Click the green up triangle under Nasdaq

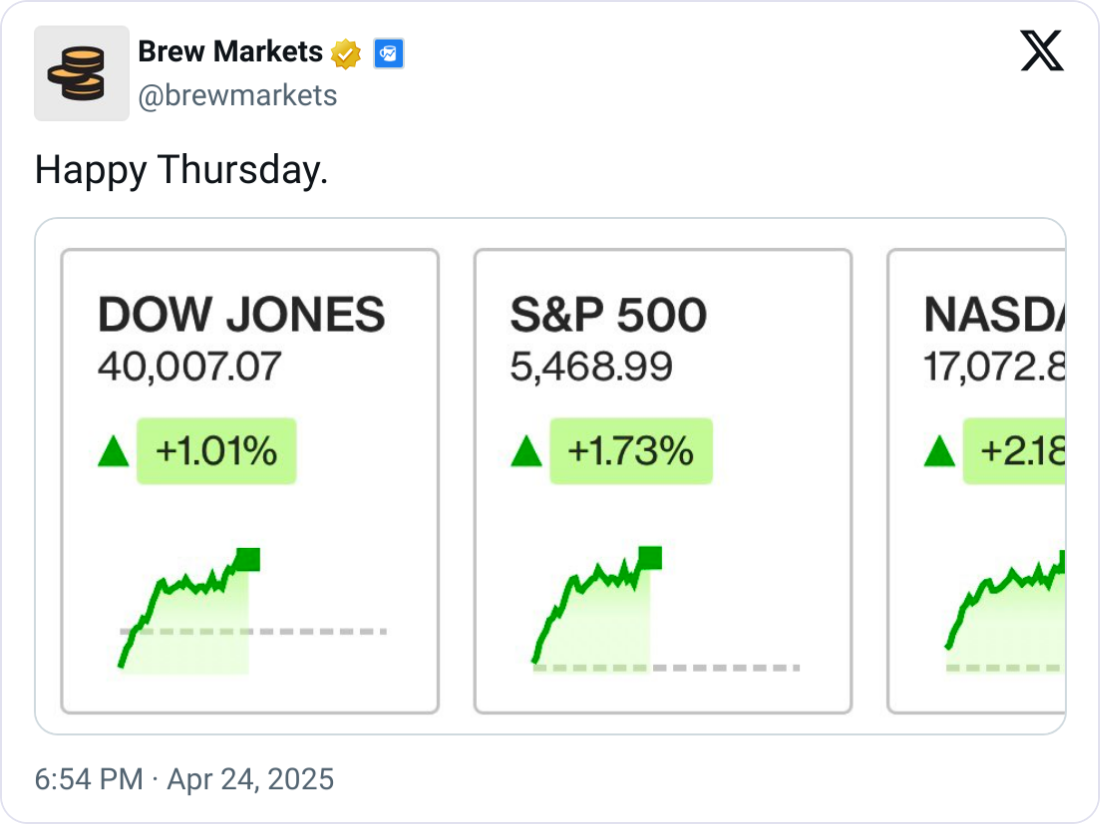pyautogui.click(x=939, y=453)
